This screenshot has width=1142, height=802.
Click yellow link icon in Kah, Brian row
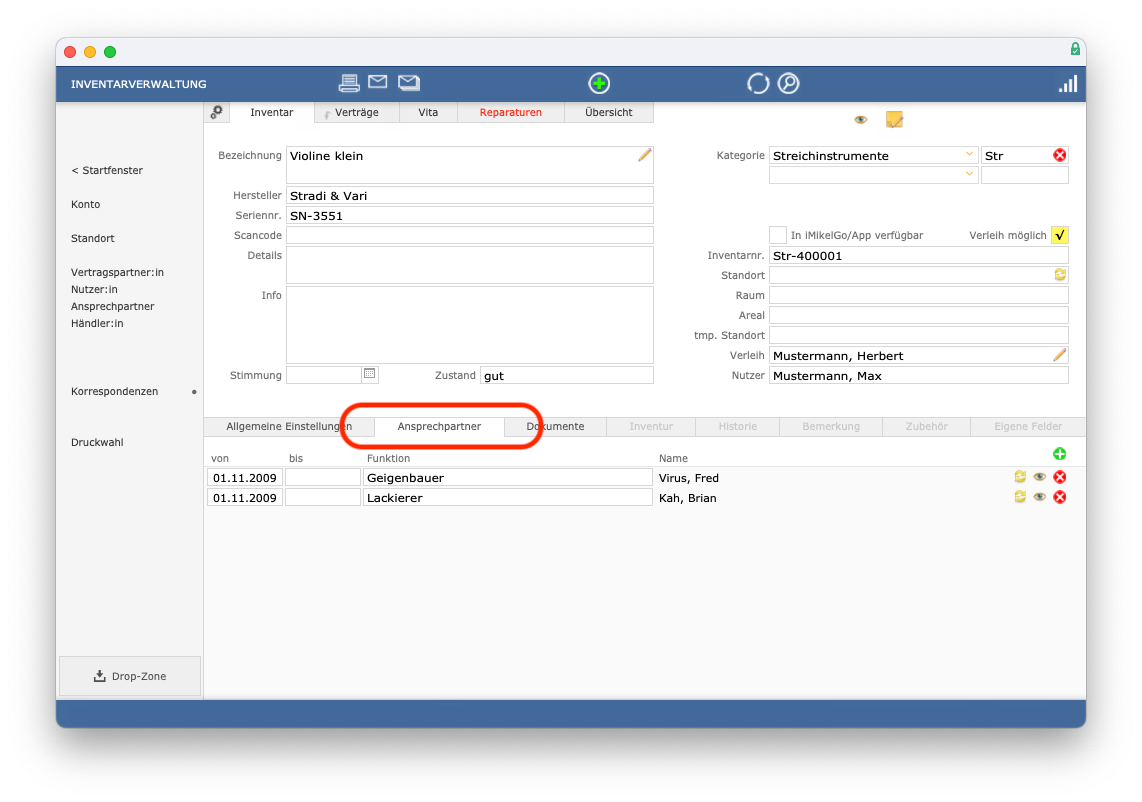1020,497
